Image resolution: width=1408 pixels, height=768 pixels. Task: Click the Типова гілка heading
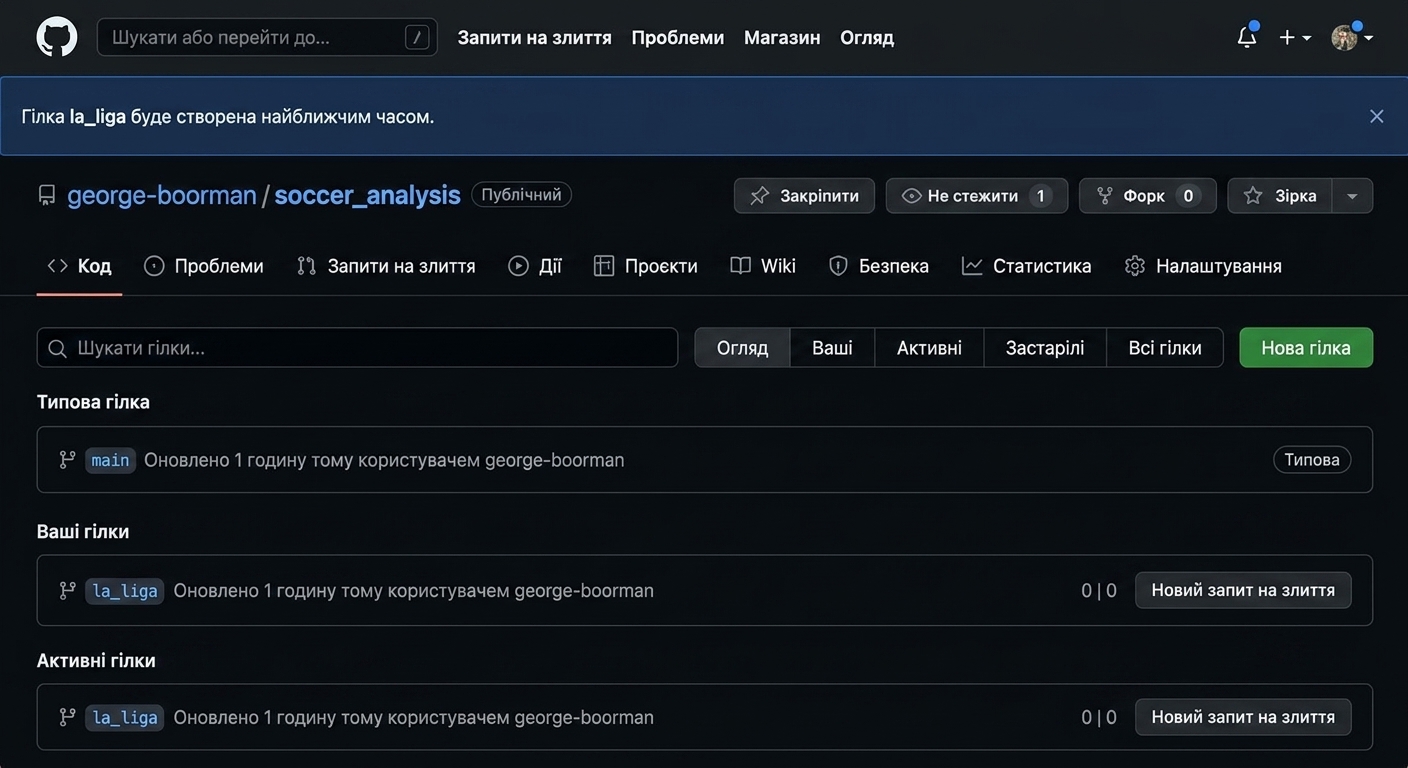(93, 402)
